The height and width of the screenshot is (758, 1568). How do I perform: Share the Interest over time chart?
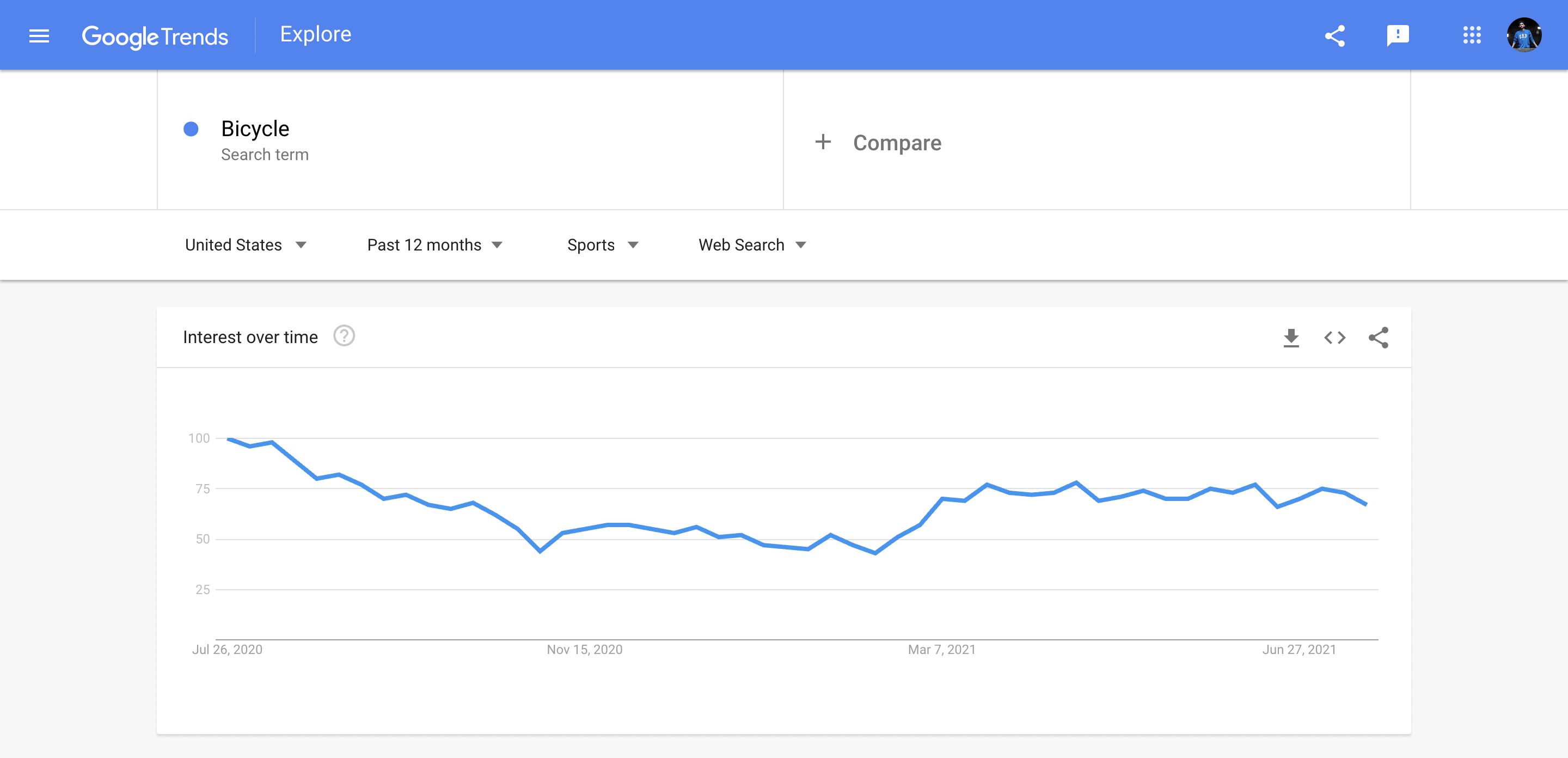pyautogui.click(x=1378, y=337)
